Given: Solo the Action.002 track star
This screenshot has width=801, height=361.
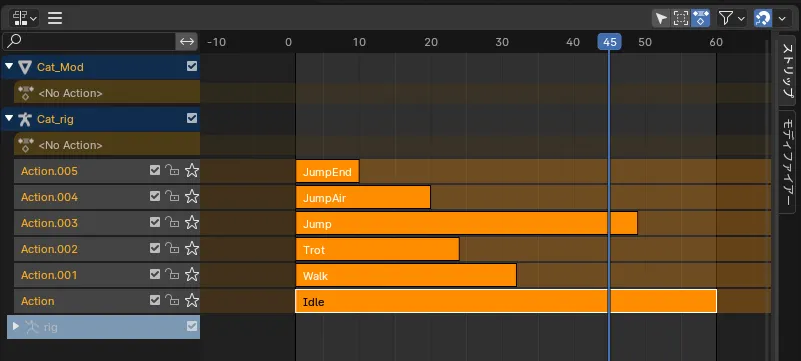Looking at the screenshot, I should (192, 249).
